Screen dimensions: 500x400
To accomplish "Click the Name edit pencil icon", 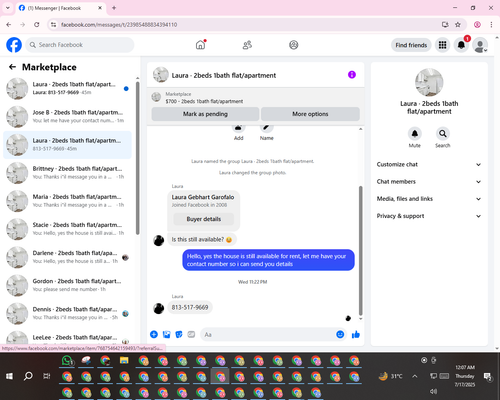I will pos(266,128).
